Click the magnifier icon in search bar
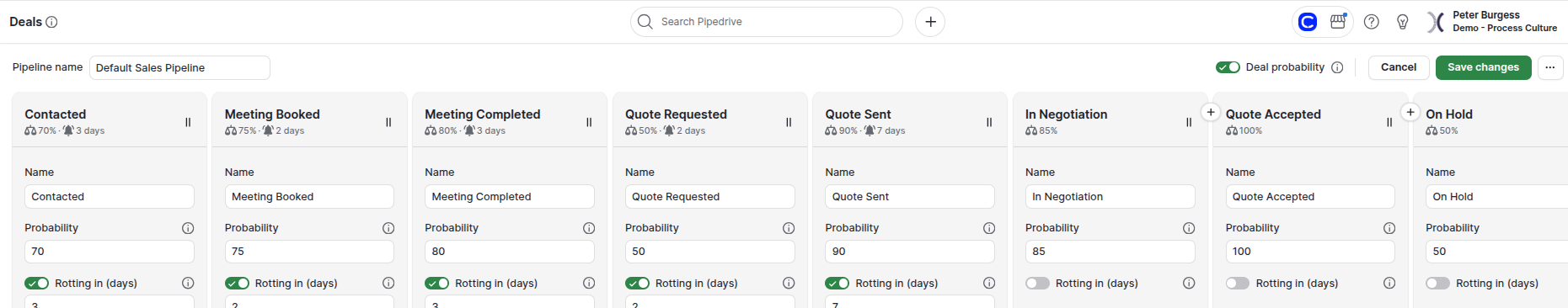The image size is (1568, 308). [645, 22]
